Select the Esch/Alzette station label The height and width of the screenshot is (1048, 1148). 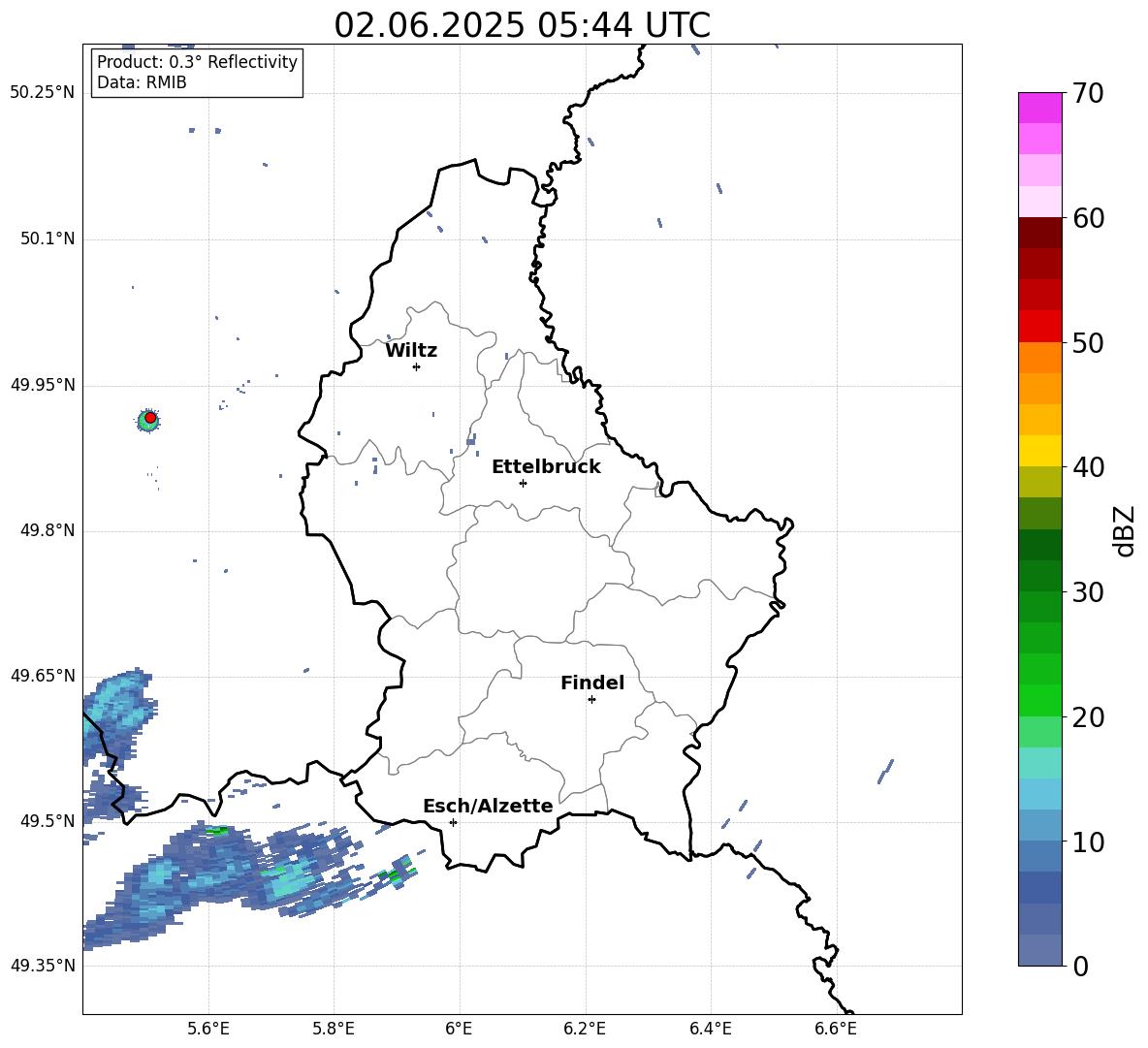(x=488, y=806)
